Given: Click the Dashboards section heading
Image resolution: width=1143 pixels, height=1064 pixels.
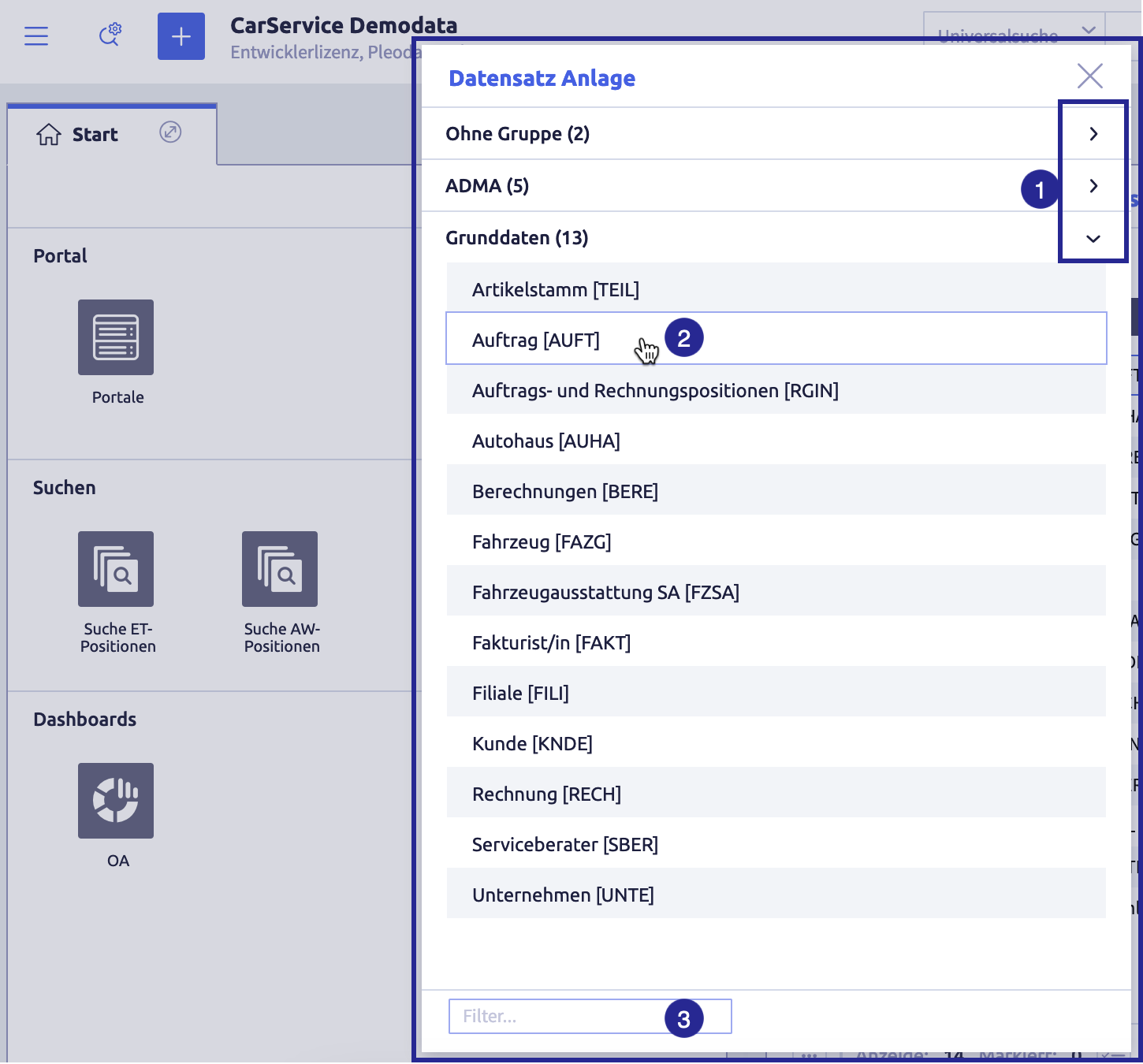Looking at the screenshot, I should pyautogui.click(x=84, y=720).
